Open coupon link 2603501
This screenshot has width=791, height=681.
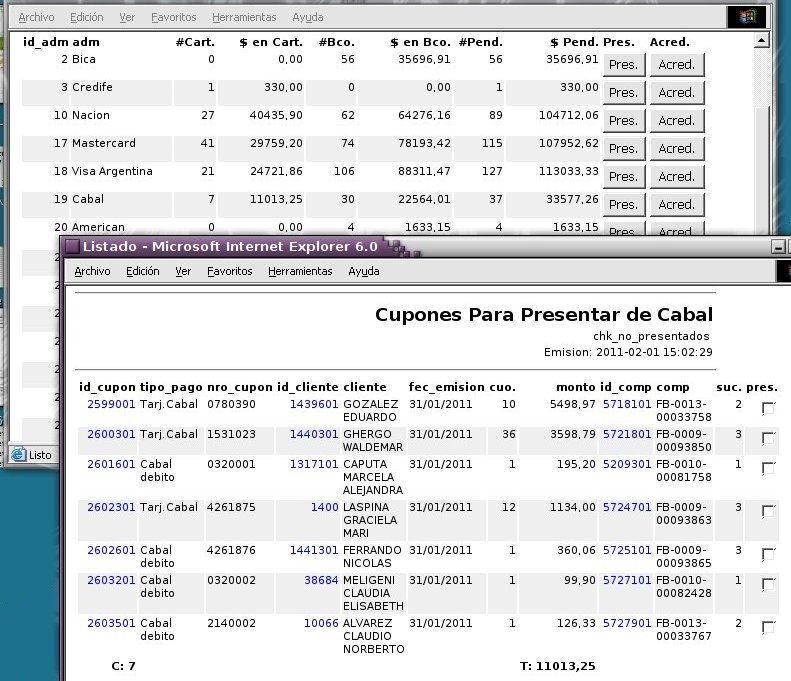pos(111,623)
